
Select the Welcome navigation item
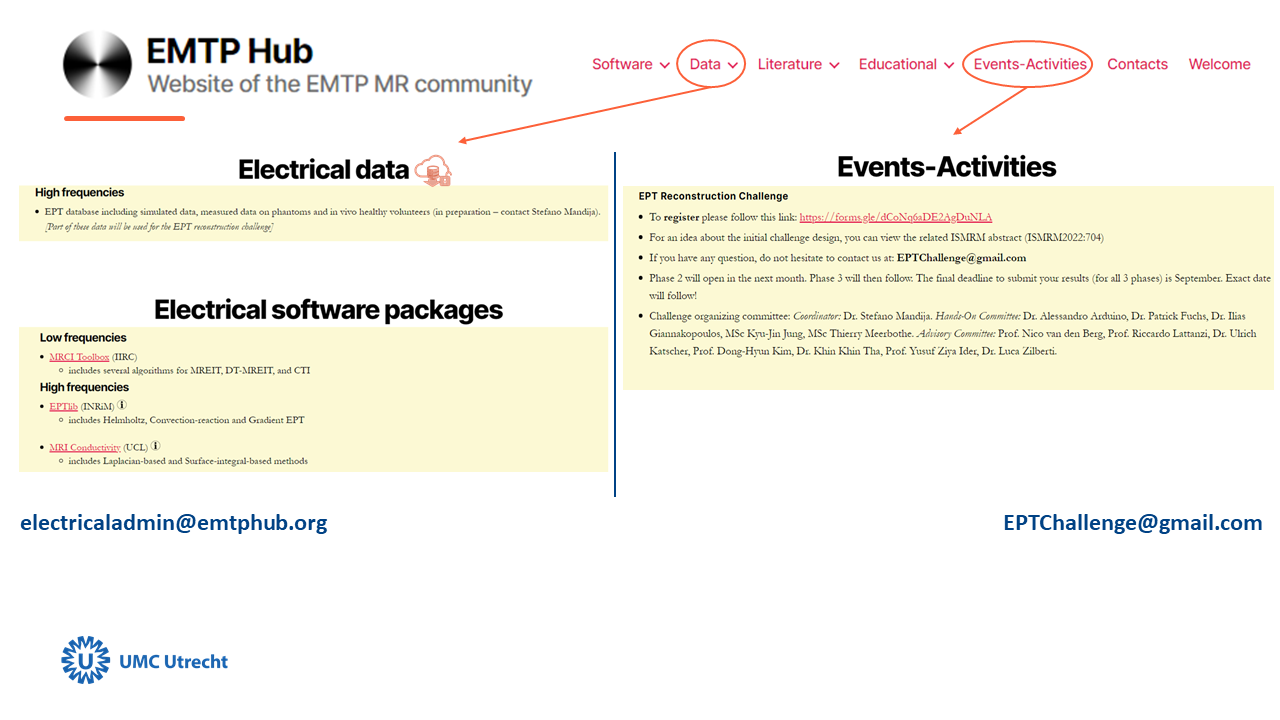coord(1219,64)
